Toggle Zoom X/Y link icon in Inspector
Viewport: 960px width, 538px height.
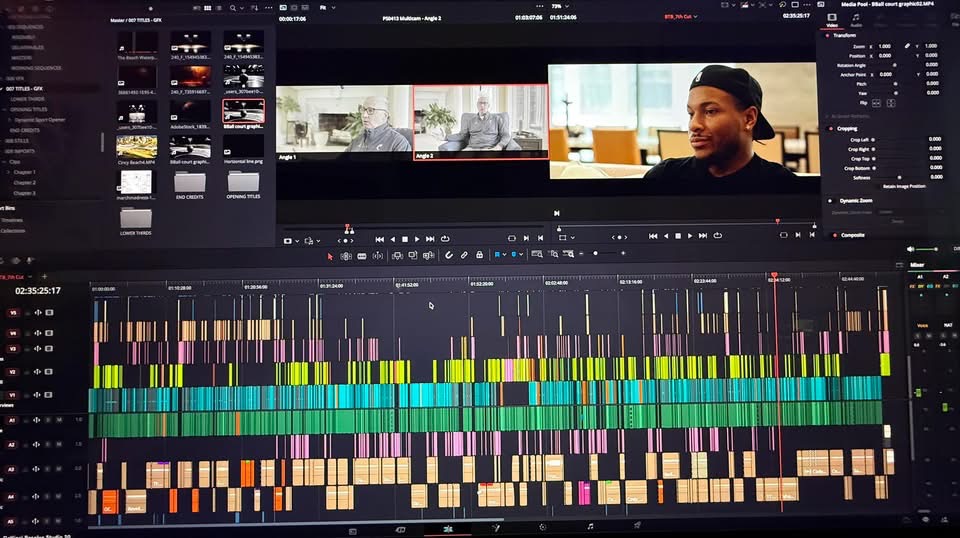click(x=907, y=46)
